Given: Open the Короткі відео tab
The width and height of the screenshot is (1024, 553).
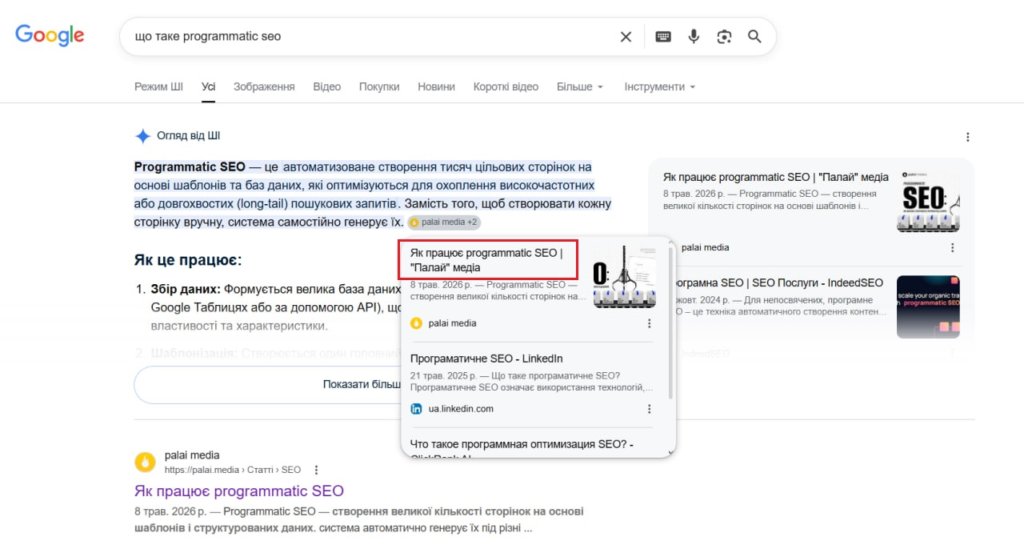Looking at the screenshot, I should pyautogui.click(x=505, y=87).
